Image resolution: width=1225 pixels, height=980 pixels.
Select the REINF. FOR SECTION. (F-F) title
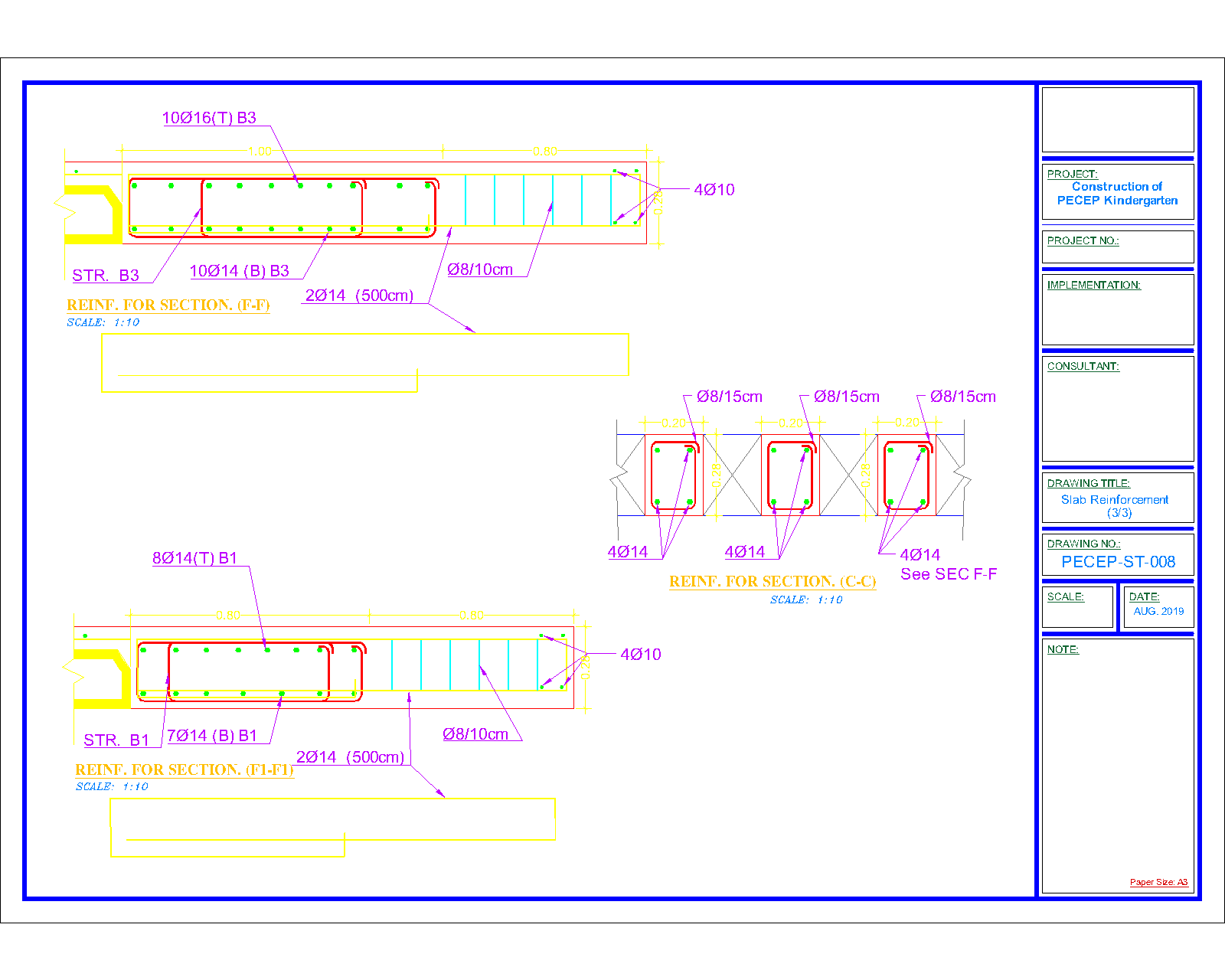[x=168, y=305]
